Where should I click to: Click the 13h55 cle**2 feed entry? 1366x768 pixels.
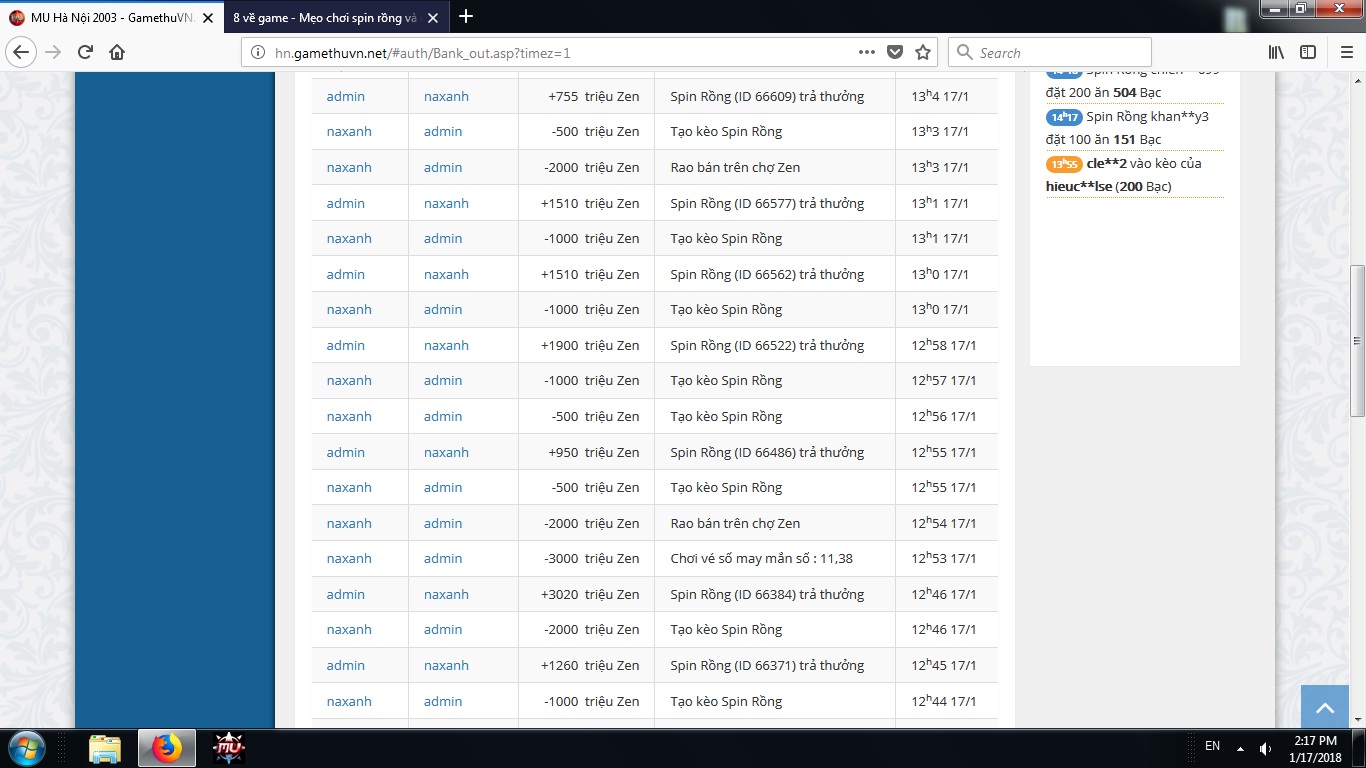pos(1134,175)
